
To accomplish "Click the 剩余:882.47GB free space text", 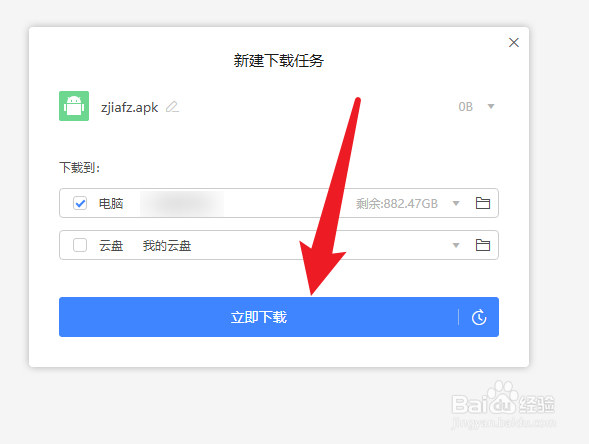I will coord(397,204).
